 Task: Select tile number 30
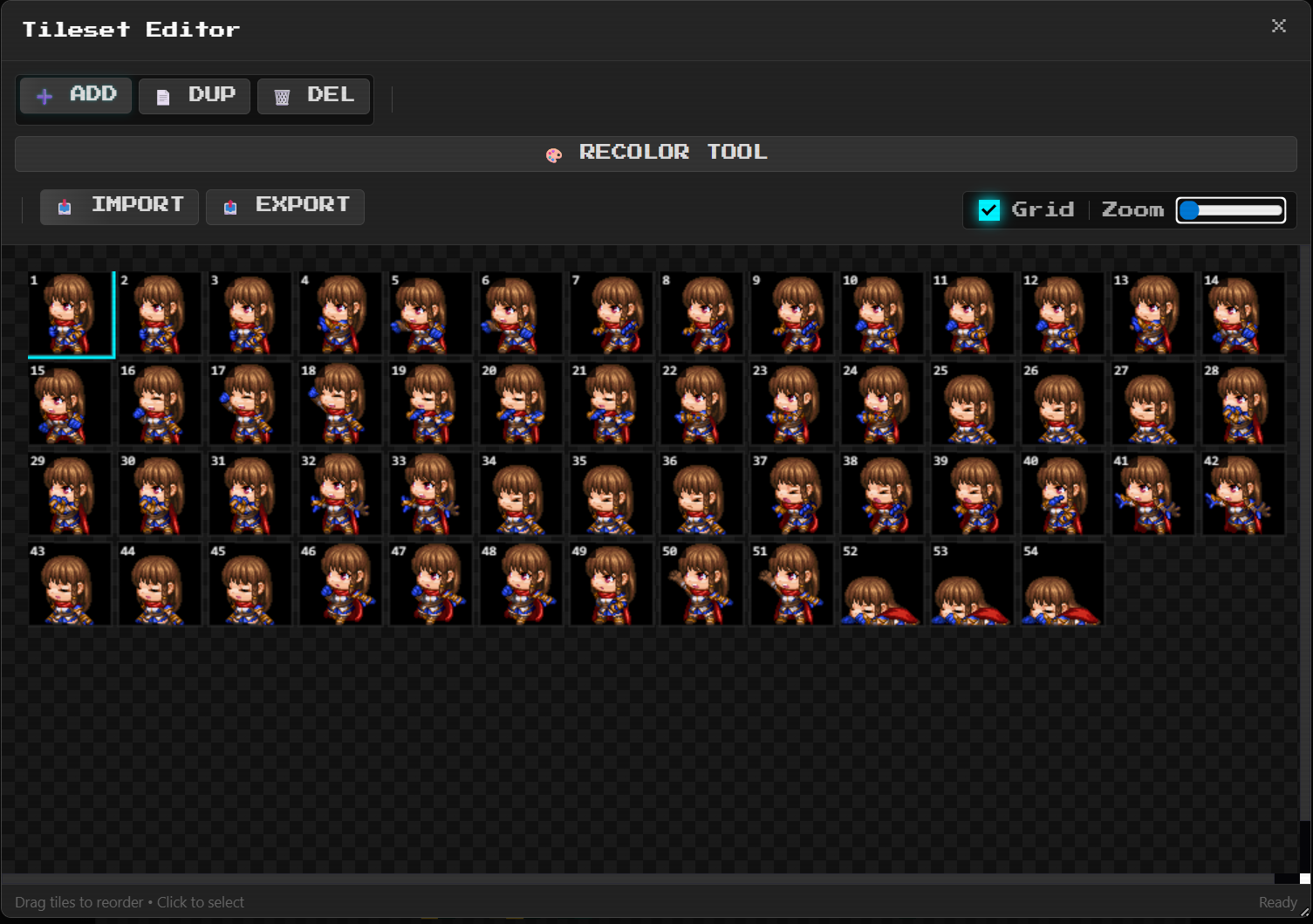click(161, 495)
